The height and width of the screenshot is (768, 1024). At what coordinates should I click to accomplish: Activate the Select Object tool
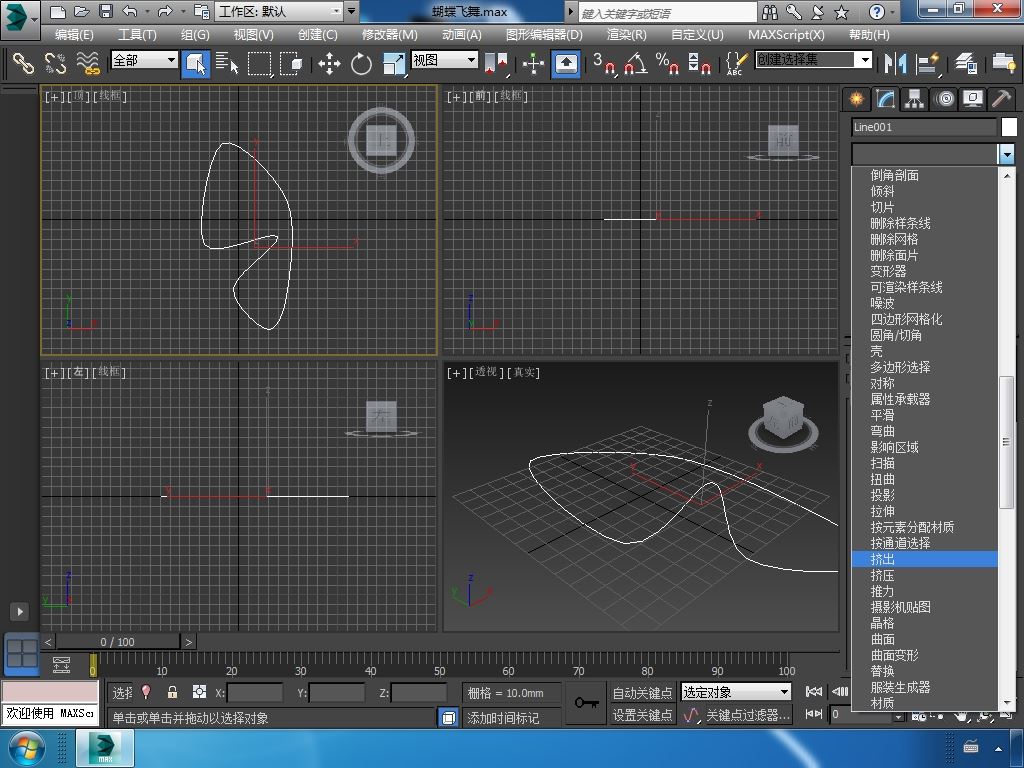click(x=195, y=63)
